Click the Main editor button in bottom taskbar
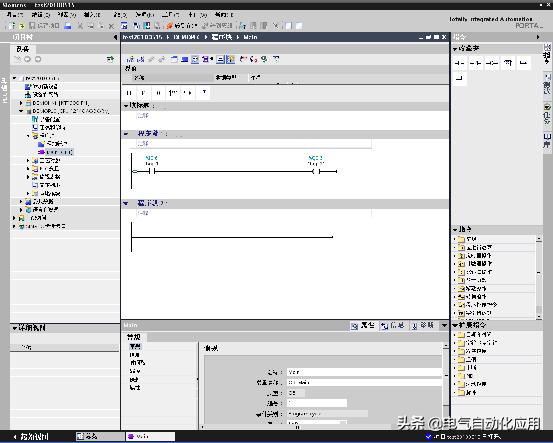The width and height of the screenshot is (553, 443). click(150, 436)
